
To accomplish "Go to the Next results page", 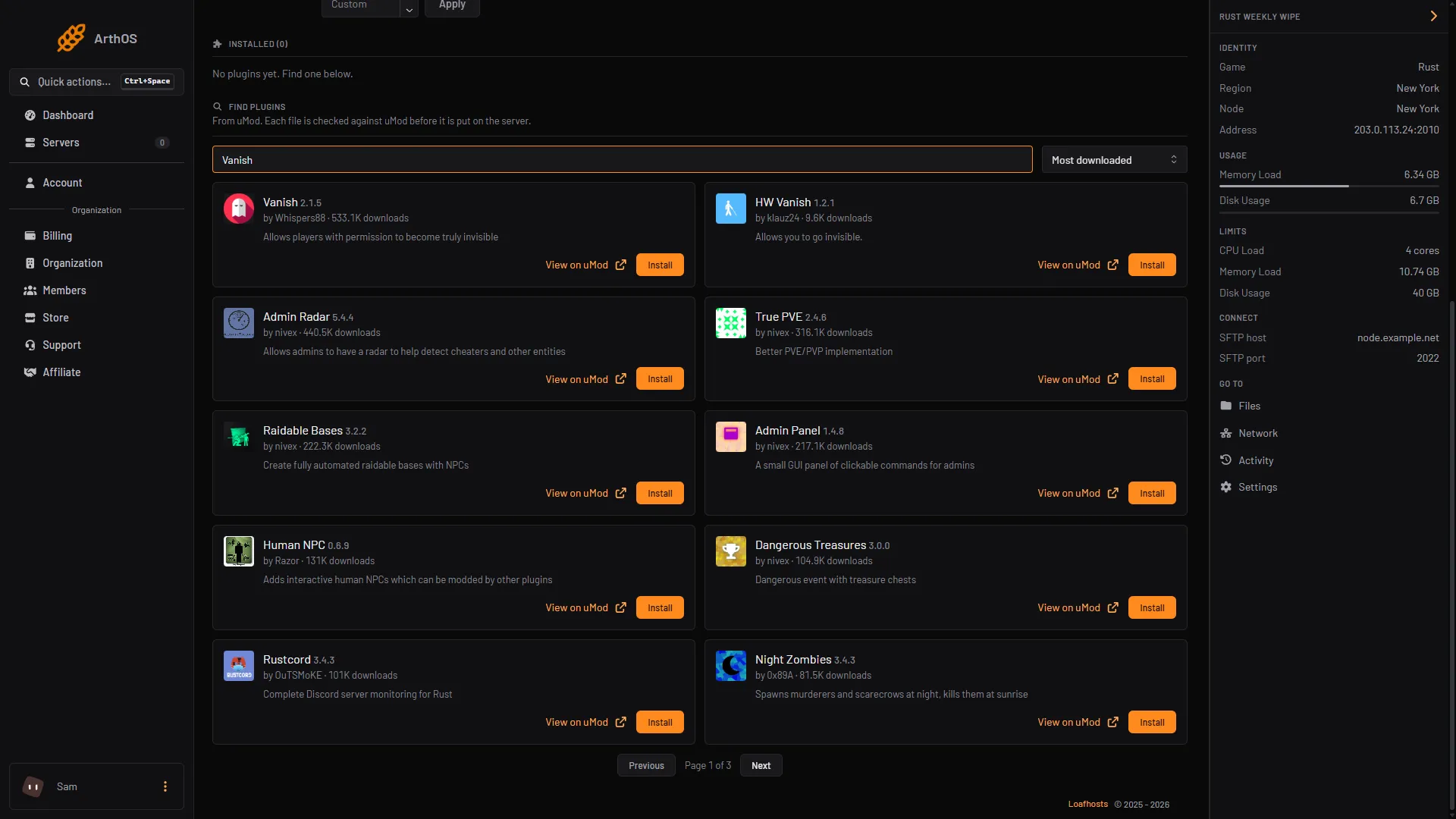I will (x=761, y=765).
